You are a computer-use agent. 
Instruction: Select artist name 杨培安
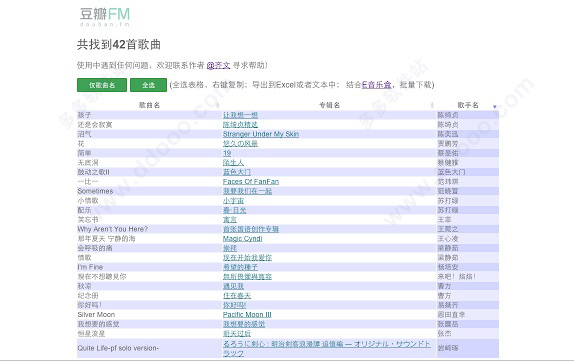click(448, 267)
